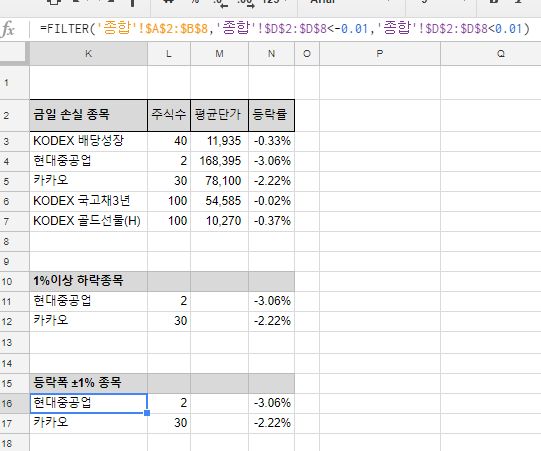The height and width of the screenshot is (451, 541).
Task: Click the increase decimal places icon
Action: coord(246,3)
